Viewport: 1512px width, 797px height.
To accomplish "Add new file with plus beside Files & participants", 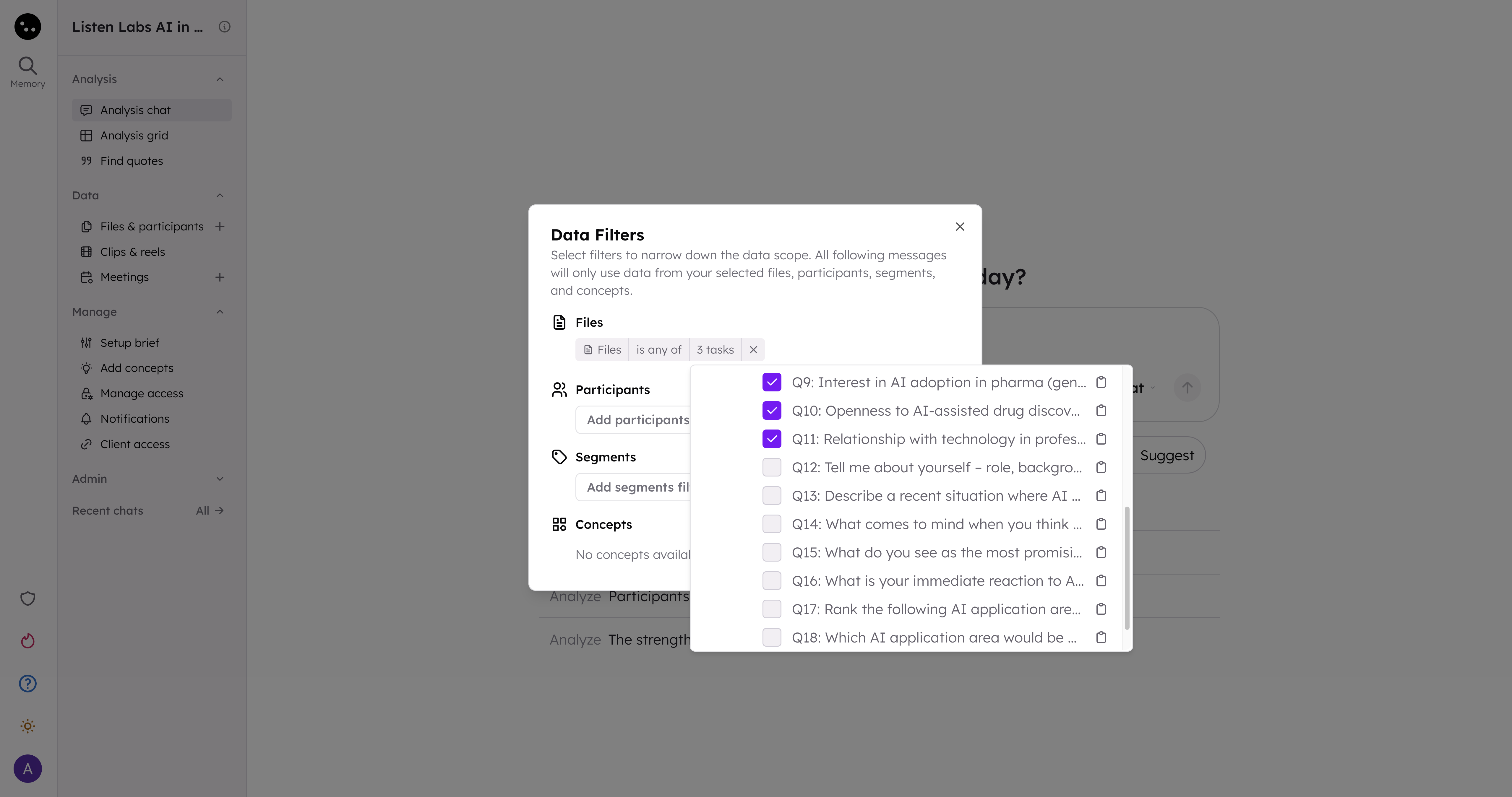I will (x=220, y=227).
